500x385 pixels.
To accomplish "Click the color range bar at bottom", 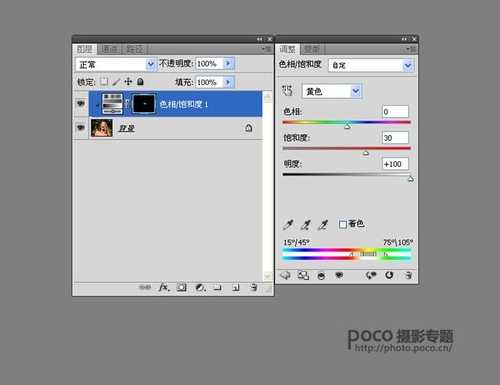I will [347, 254].
